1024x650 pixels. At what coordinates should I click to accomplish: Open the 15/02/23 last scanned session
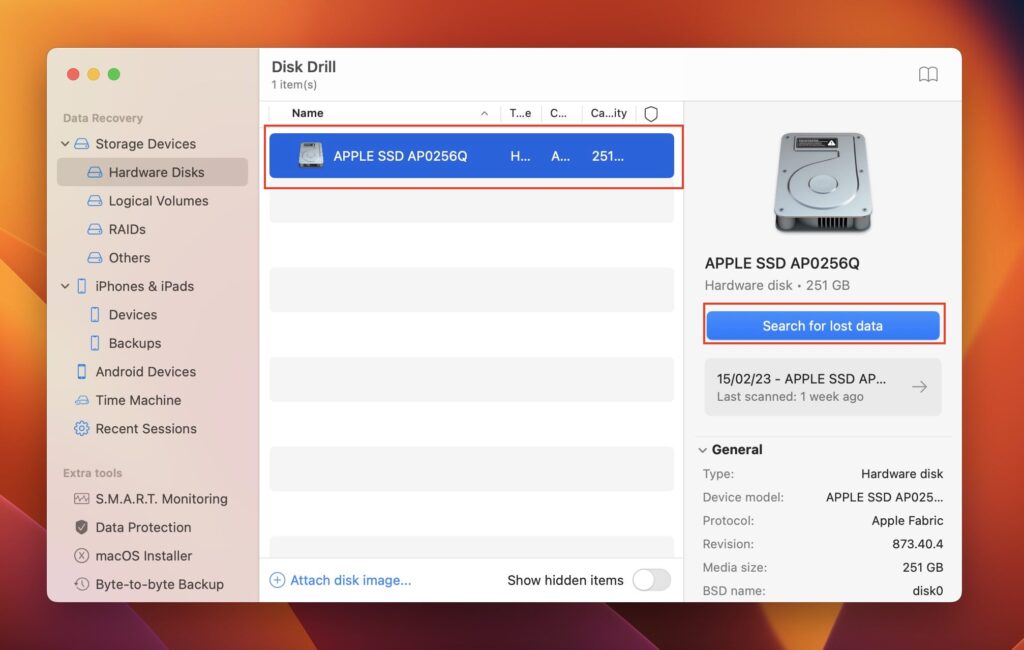point(823,387)
